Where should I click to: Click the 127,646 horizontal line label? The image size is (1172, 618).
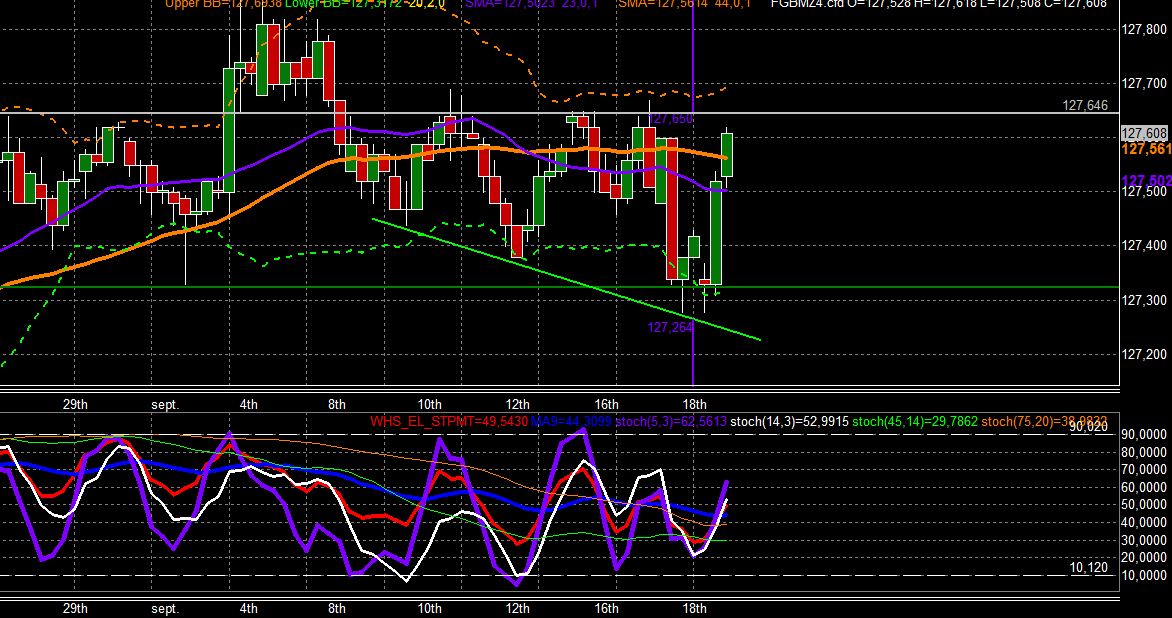point(1085,105)
